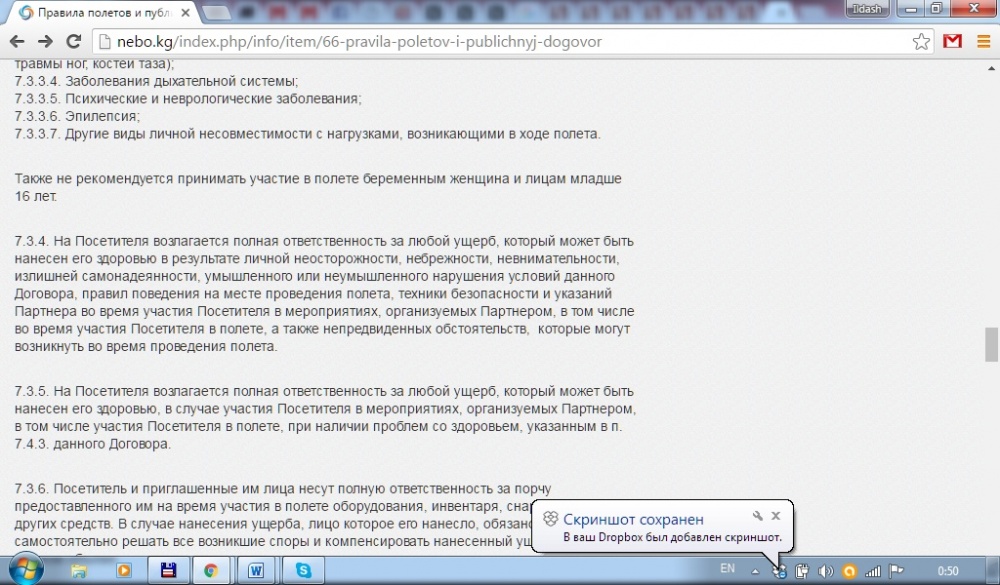Click line '7.3.3.7. Другие виды личной несовместимости'

(x=307, y=134)
